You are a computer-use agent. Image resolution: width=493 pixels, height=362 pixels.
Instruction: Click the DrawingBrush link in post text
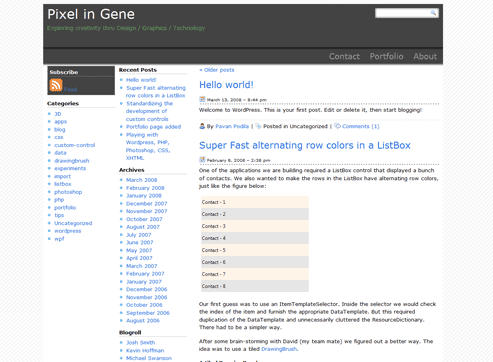point(279,349)
